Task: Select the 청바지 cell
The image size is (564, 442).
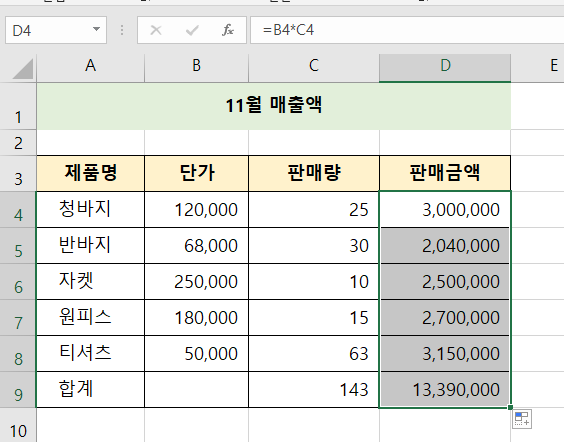Action: coord(90,209)
